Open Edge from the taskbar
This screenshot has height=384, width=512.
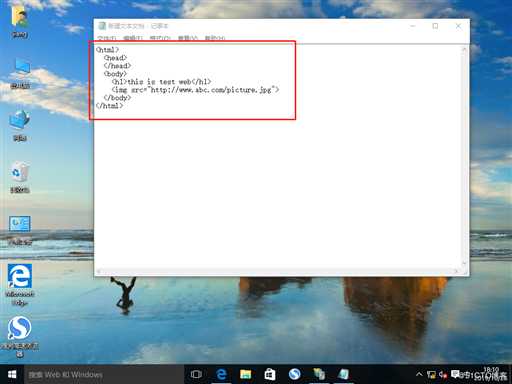221,374
